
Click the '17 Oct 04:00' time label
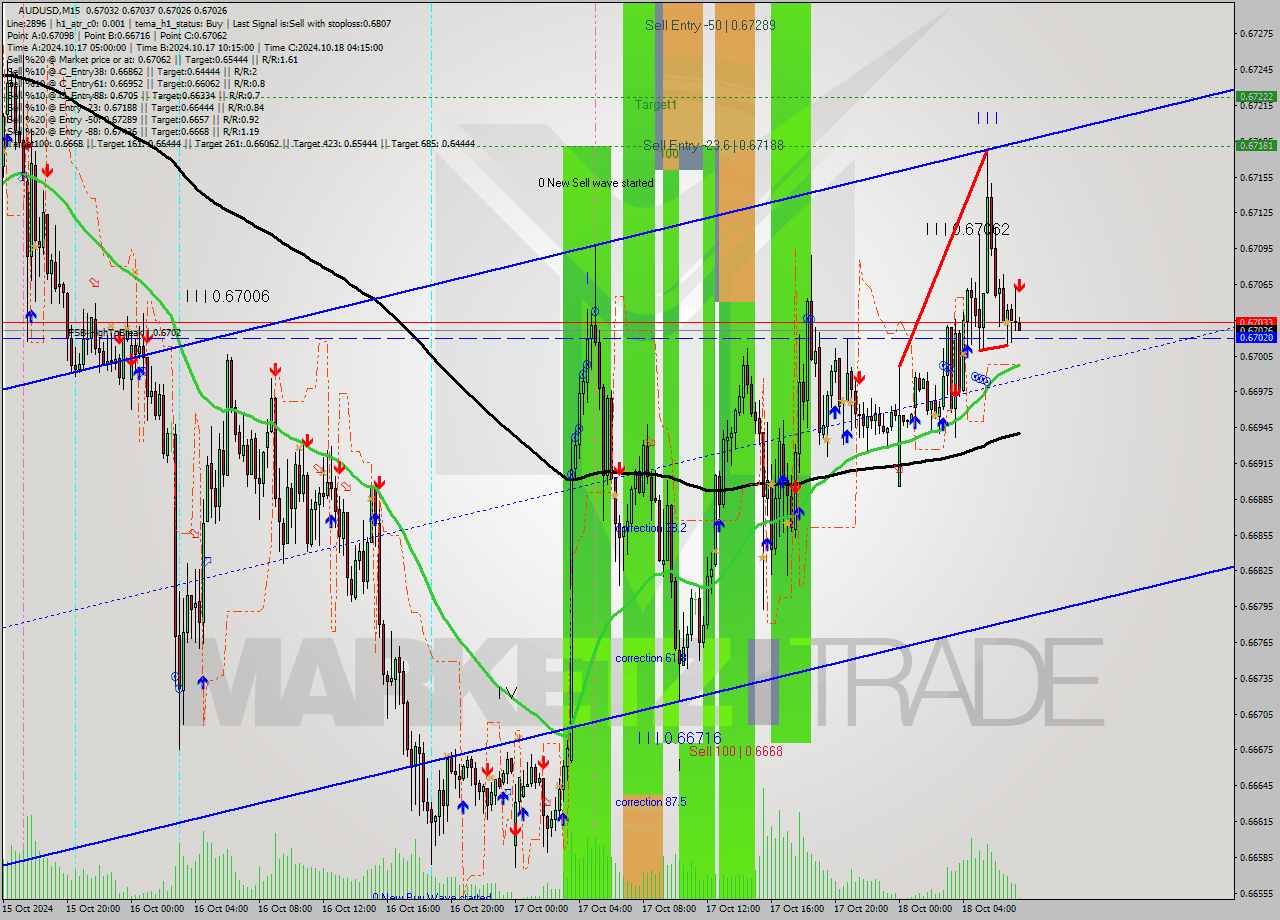pyautogui.click(x=606, y=909)
